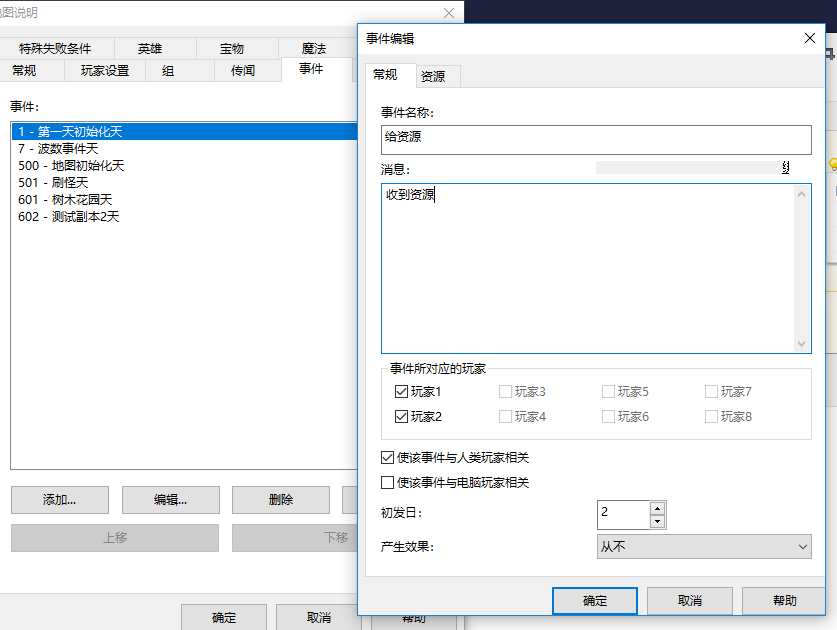Switch to the 英雄 tab

tap(150, 48)
